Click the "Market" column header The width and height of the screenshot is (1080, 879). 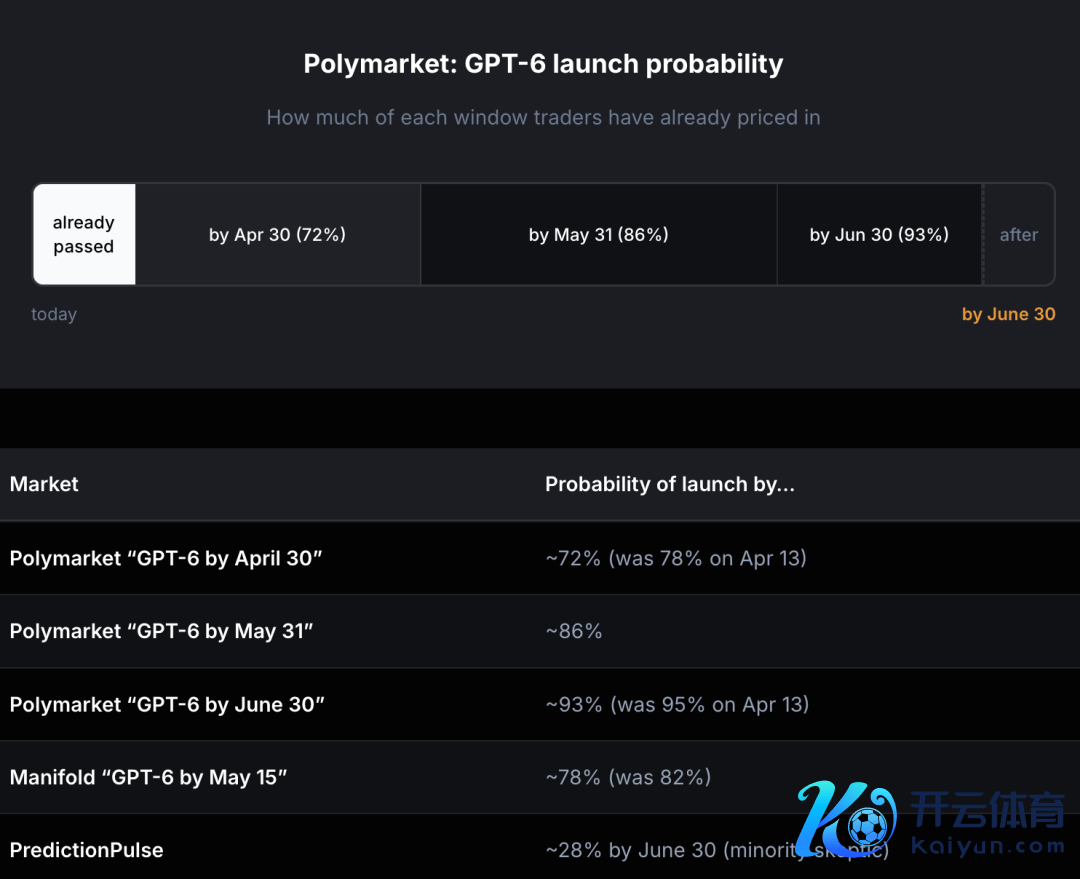click(44, 484)
